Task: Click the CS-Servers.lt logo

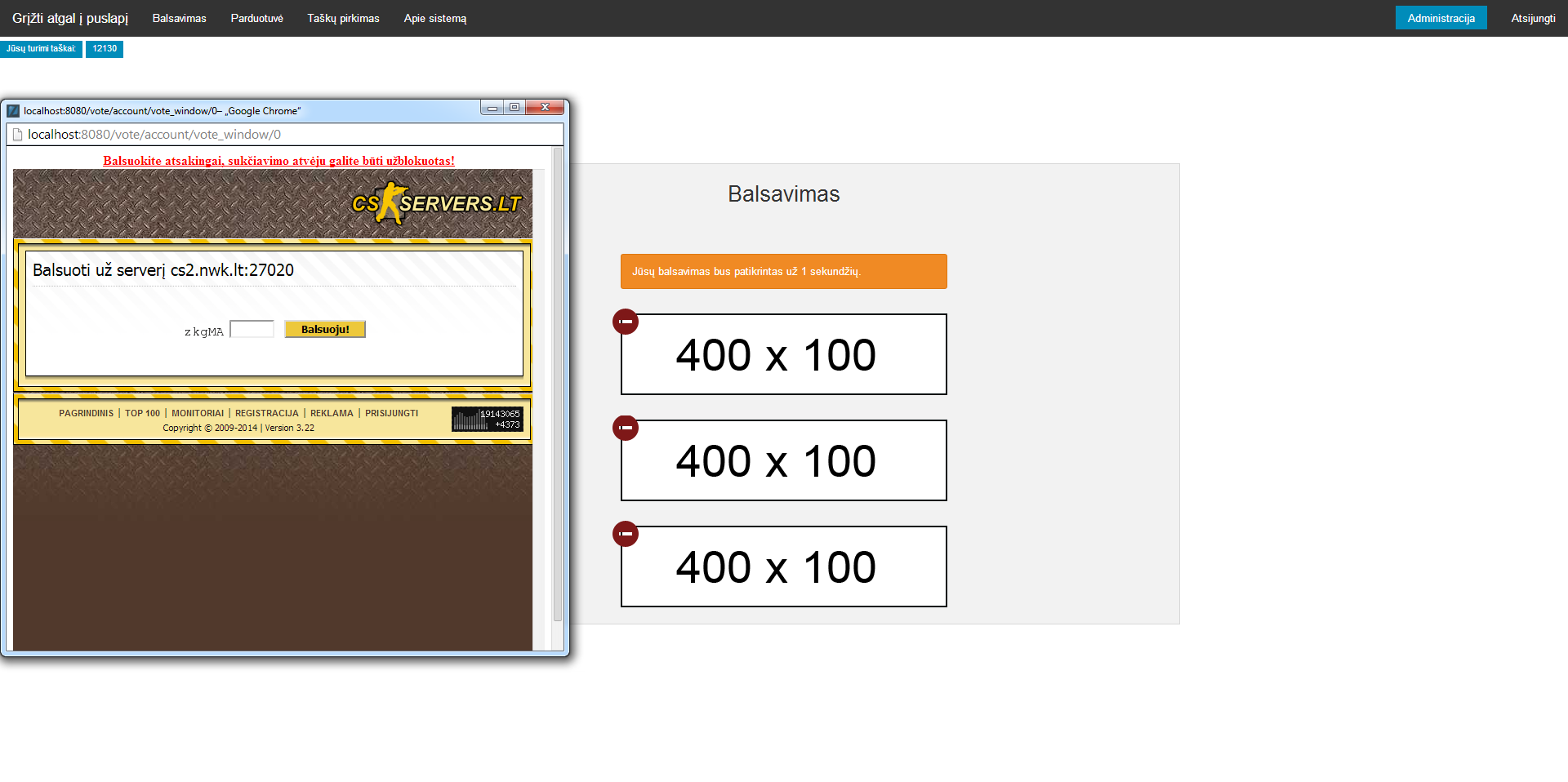Action: tap(436, 202)
